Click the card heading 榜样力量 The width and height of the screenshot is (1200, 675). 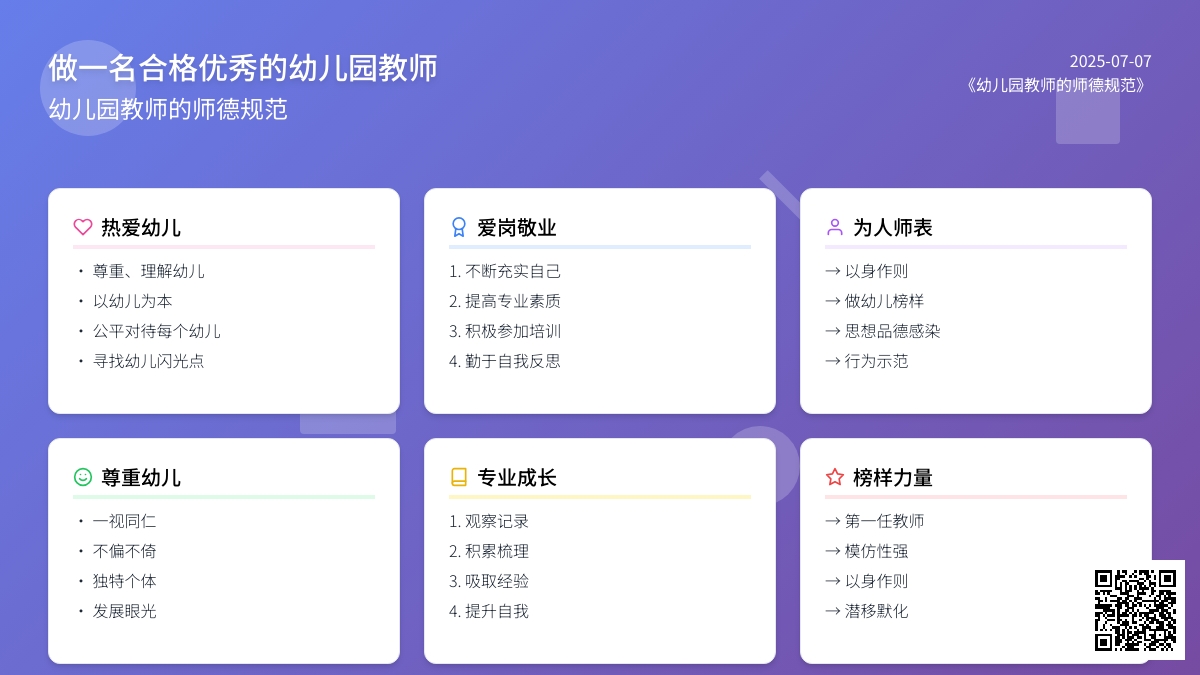click(x=893, y=477)
